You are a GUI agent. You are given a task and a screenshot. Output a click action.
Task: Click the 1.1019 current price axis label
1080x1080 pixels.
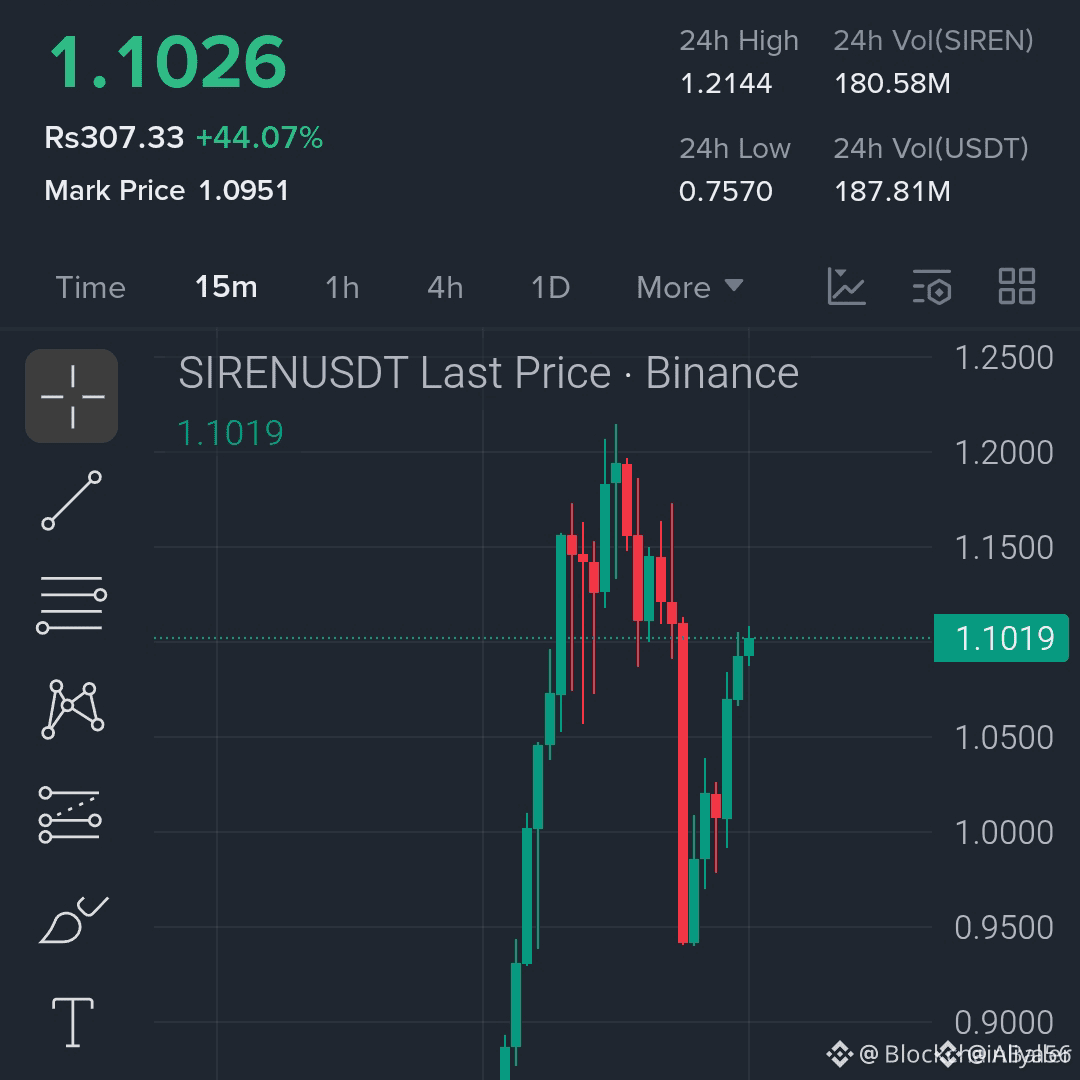click(1001, 638)
